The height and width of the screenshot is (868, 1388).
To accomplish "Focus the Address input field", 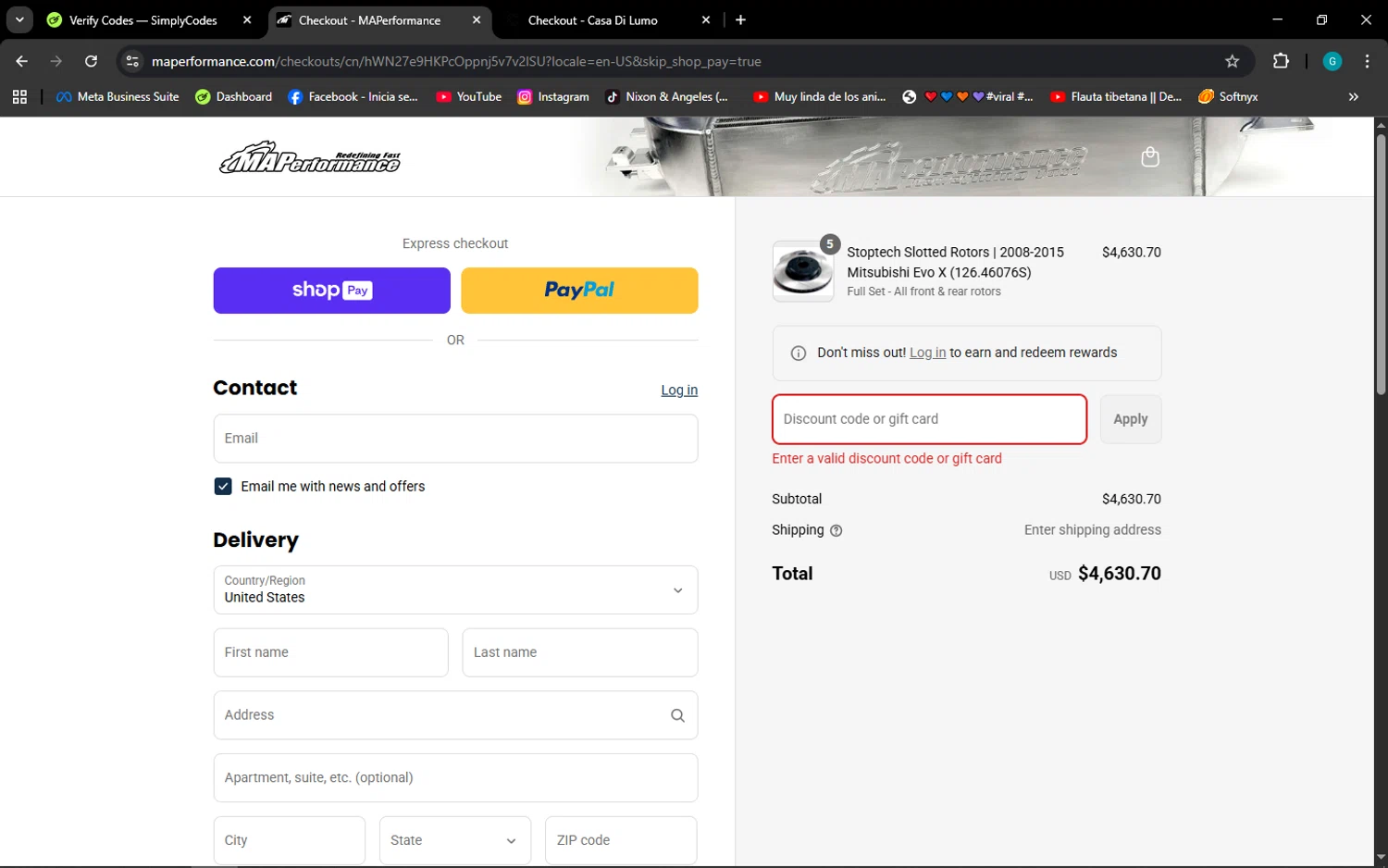I will coord(455,715).
